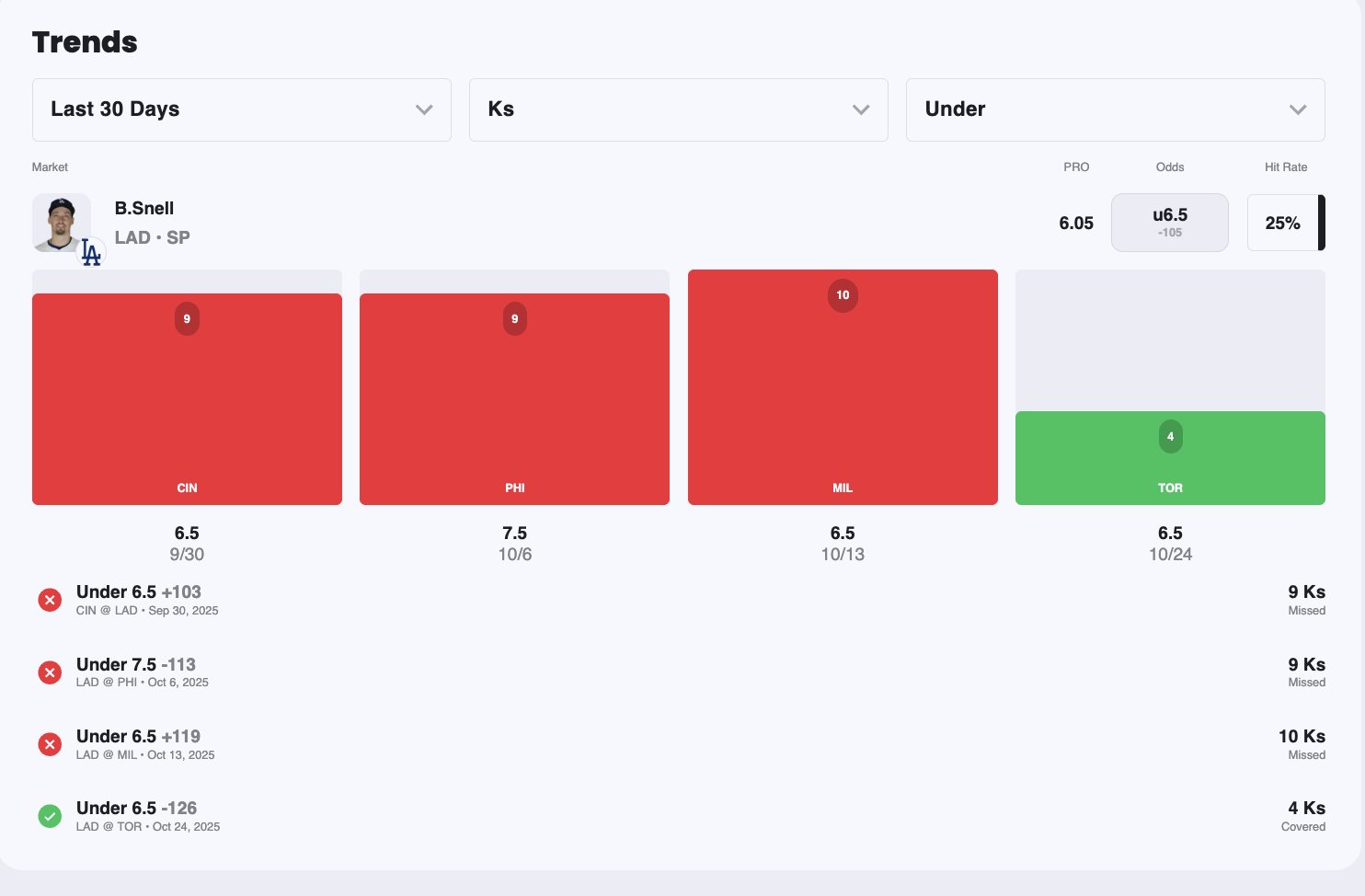Click the red X icon for Sep 30 result
This screenshot has width=1365, height=896.
50,600
